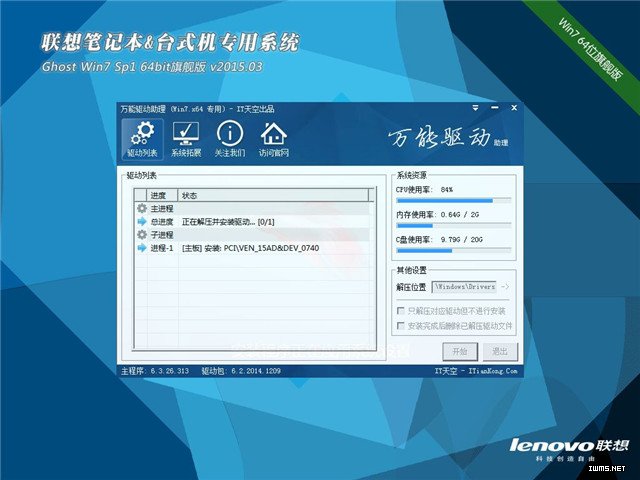Select the 主进程 gear icon row
The image size is (640, 480).
point(141,208)
